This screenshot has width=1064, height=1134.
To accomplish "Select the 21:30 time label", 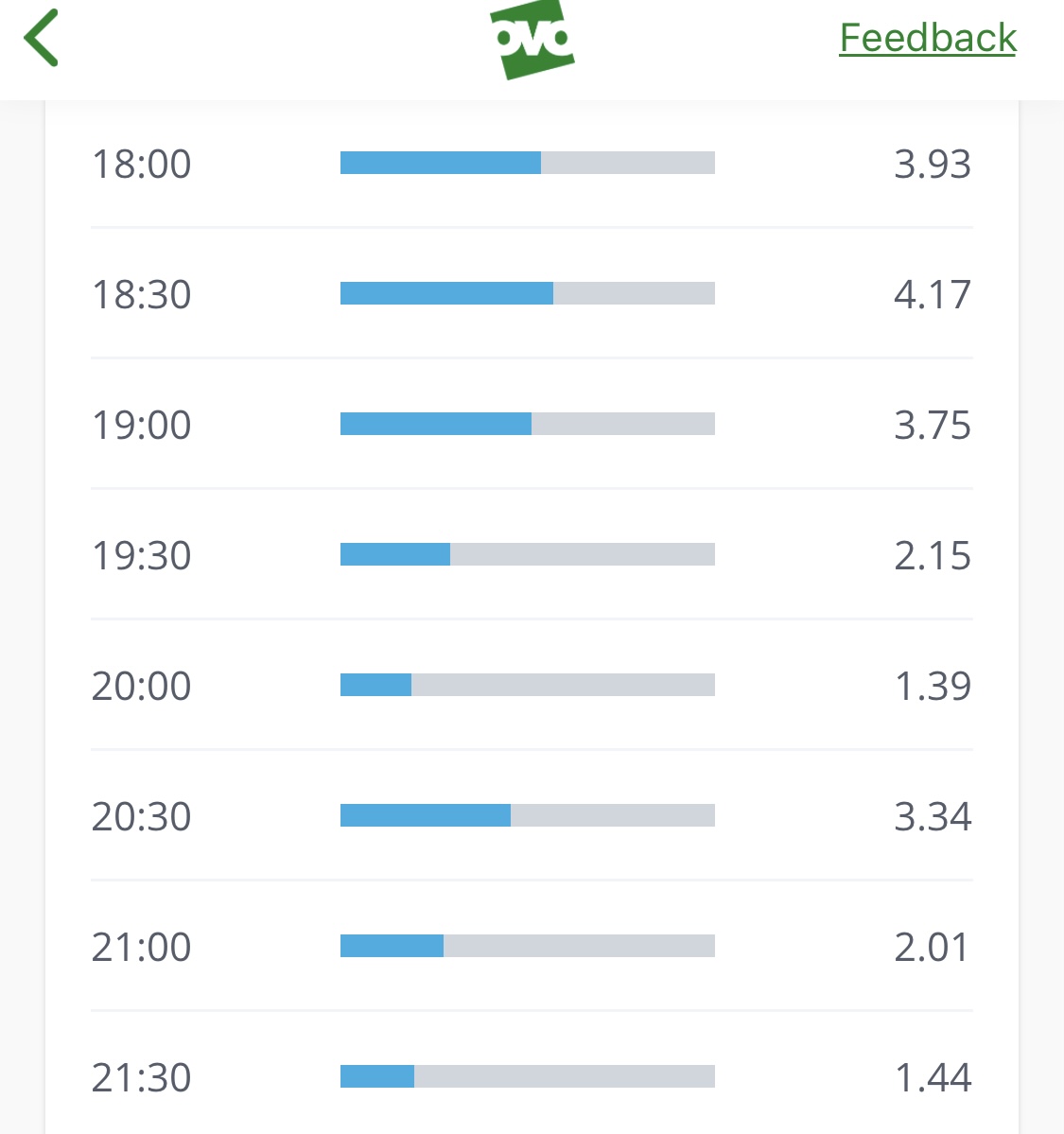I will point(141,1077).
